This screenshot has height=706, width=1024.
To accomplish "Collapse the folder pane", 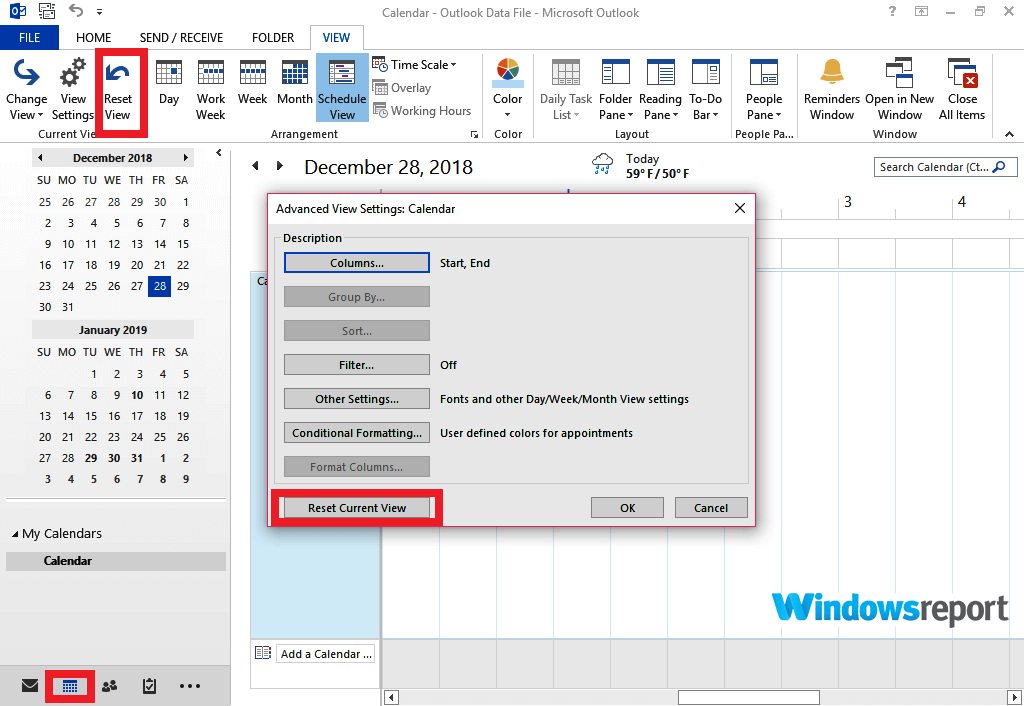I will point(219,153).
